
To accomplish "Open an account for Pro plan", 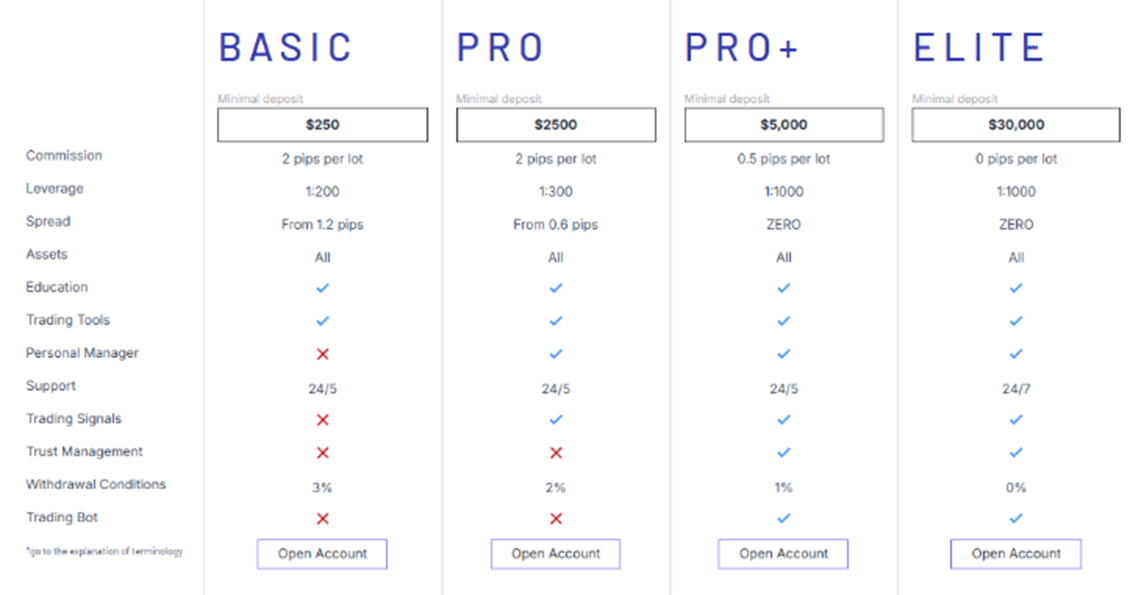I will pyautogui.click(x=555, y=554).
